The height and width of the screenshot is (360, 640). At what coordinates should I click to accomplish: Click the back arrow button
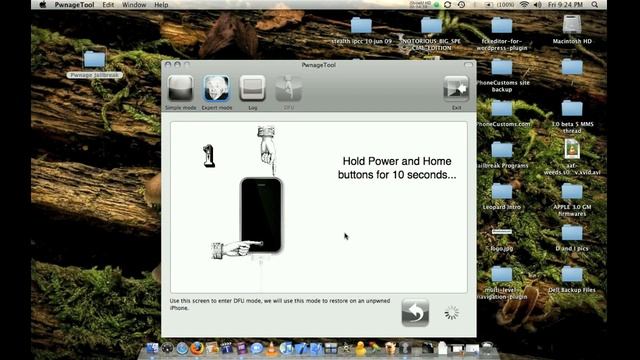(x=415, y=313)
